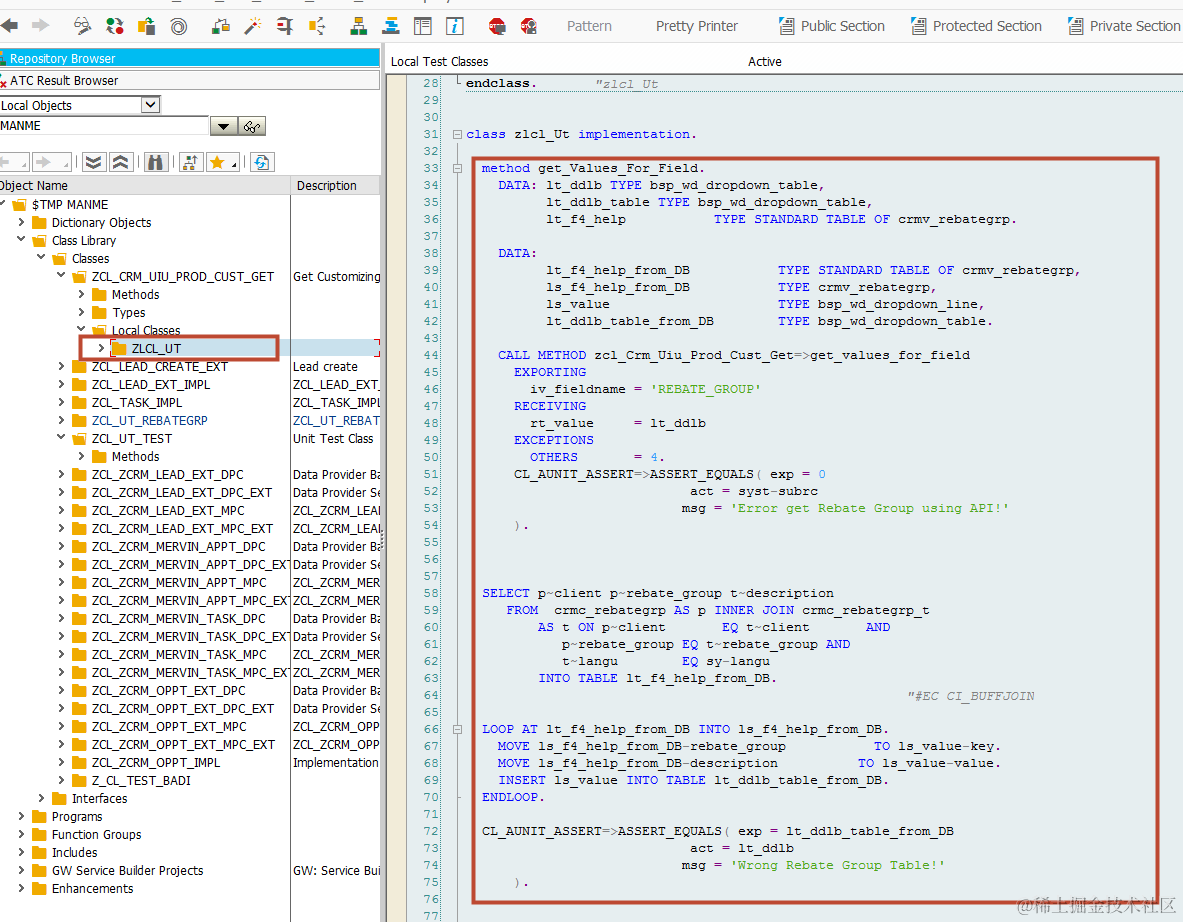Set session breakpoint with the stop-sign icon
Viewport: 1183px width, 922px height.
click(496, 26)
